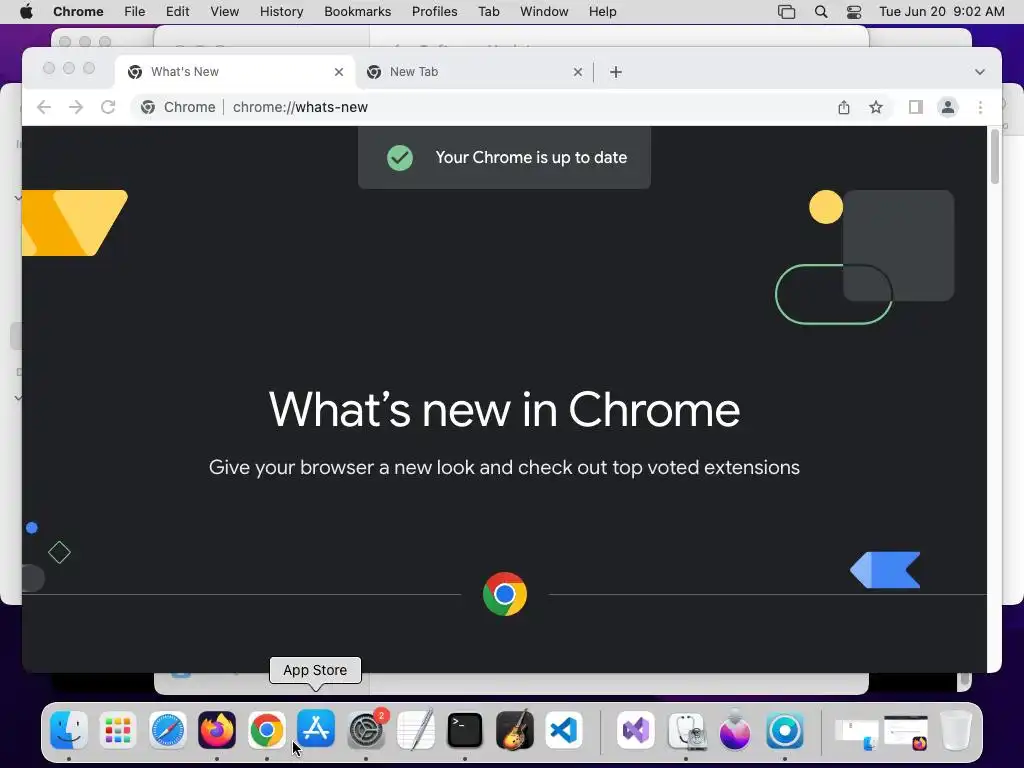Open the Trash in the Dock
The width and height of the screenshot is (1024, 768).
tap(956, 729)
